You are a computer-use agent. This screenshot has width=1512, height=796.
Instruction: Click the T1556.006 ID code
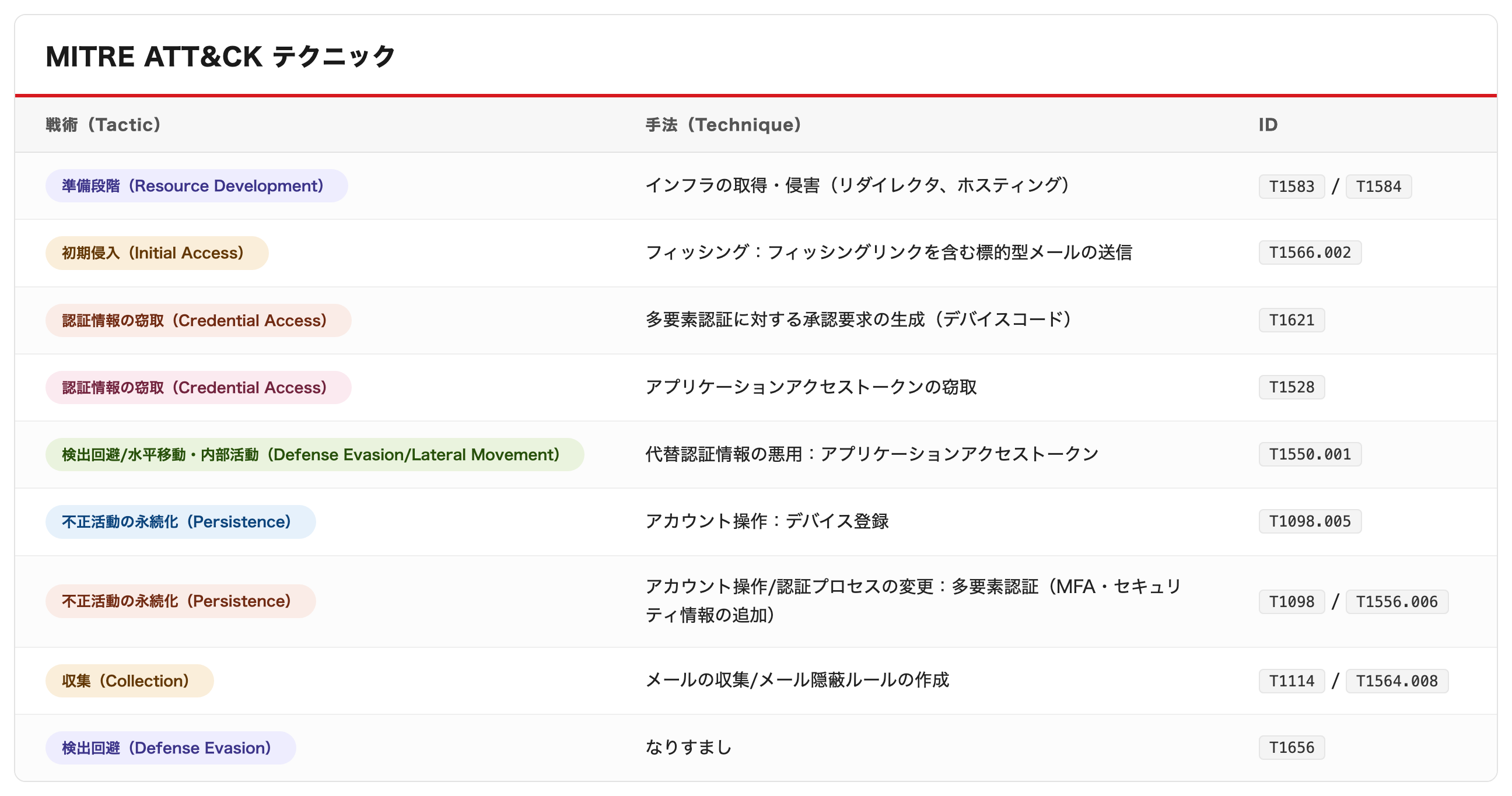(1397, 602)
